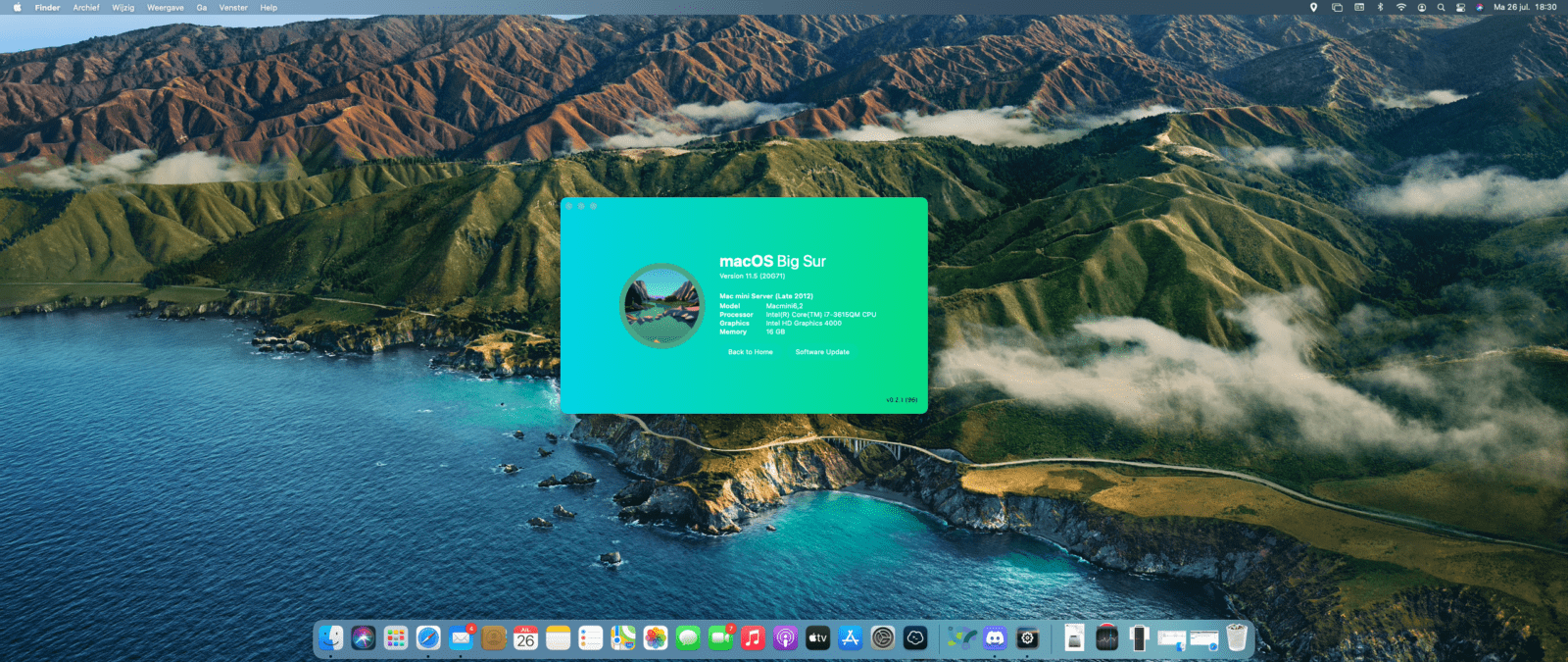Open Contacts from the Dock
The height and width of the screenshot is (662, 1568).
(494, 638)
